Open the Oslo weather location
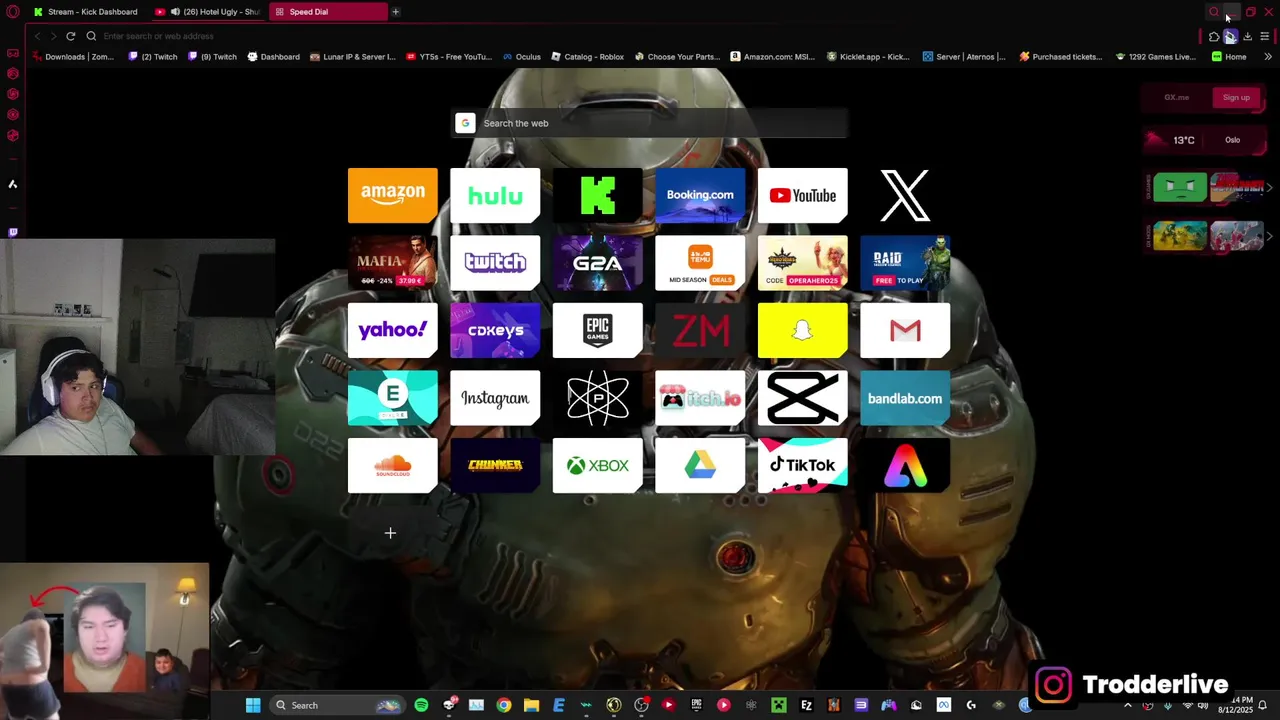1280x720 pixels. [x=1232, y=140]
